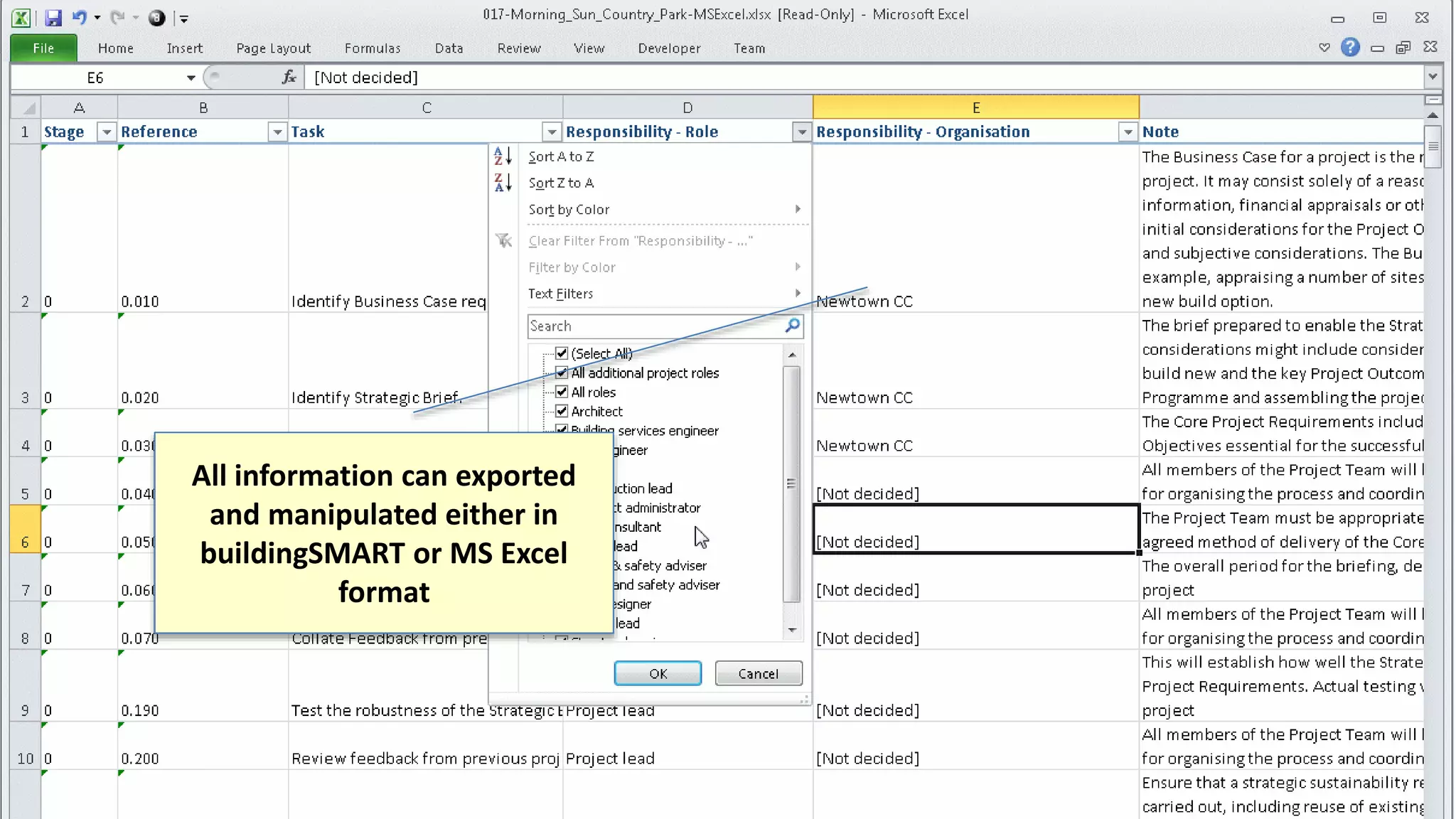
Task: Click the Insert Function fx icon
Action: pyautogui.click(x=289, y=77)
